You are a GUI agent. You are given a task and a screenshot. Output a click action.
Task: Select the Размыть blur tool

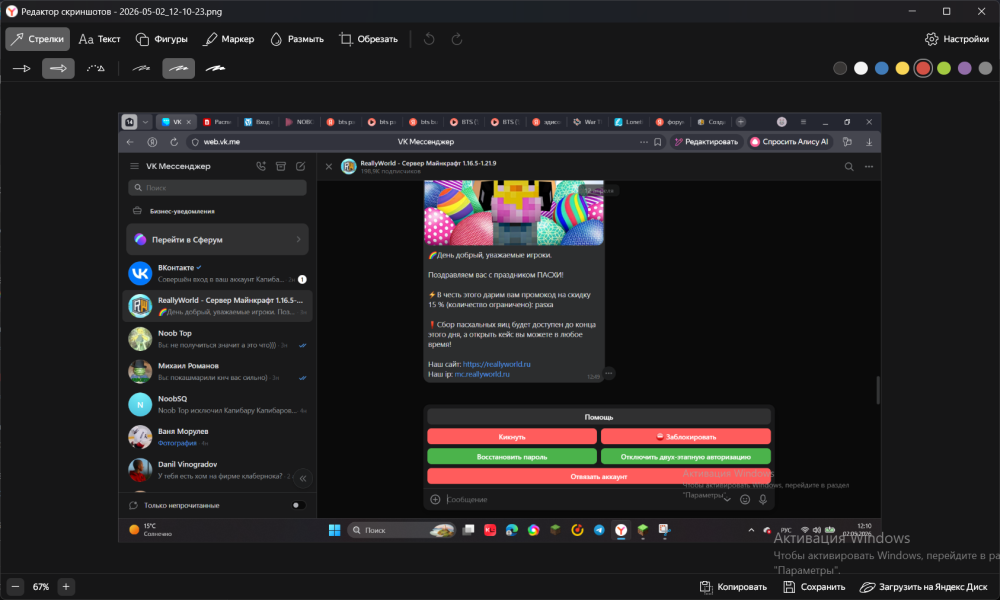[297, 39]
